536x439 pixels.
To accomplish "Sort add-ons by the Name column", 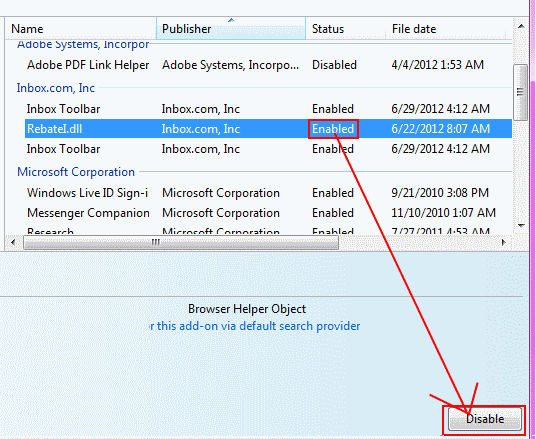I will click(x=81, y=29).
